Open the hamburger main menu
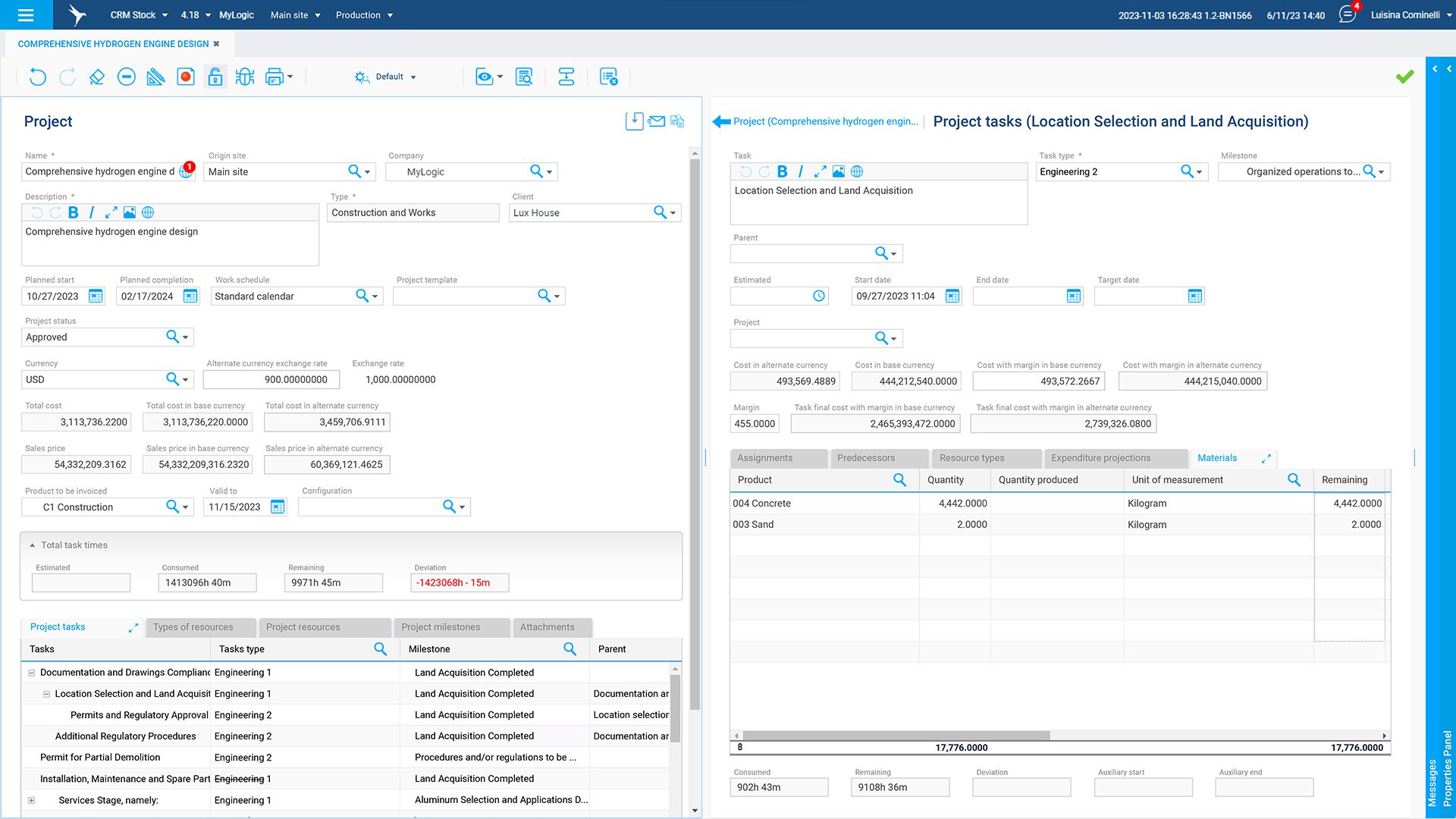 [26, 15]
